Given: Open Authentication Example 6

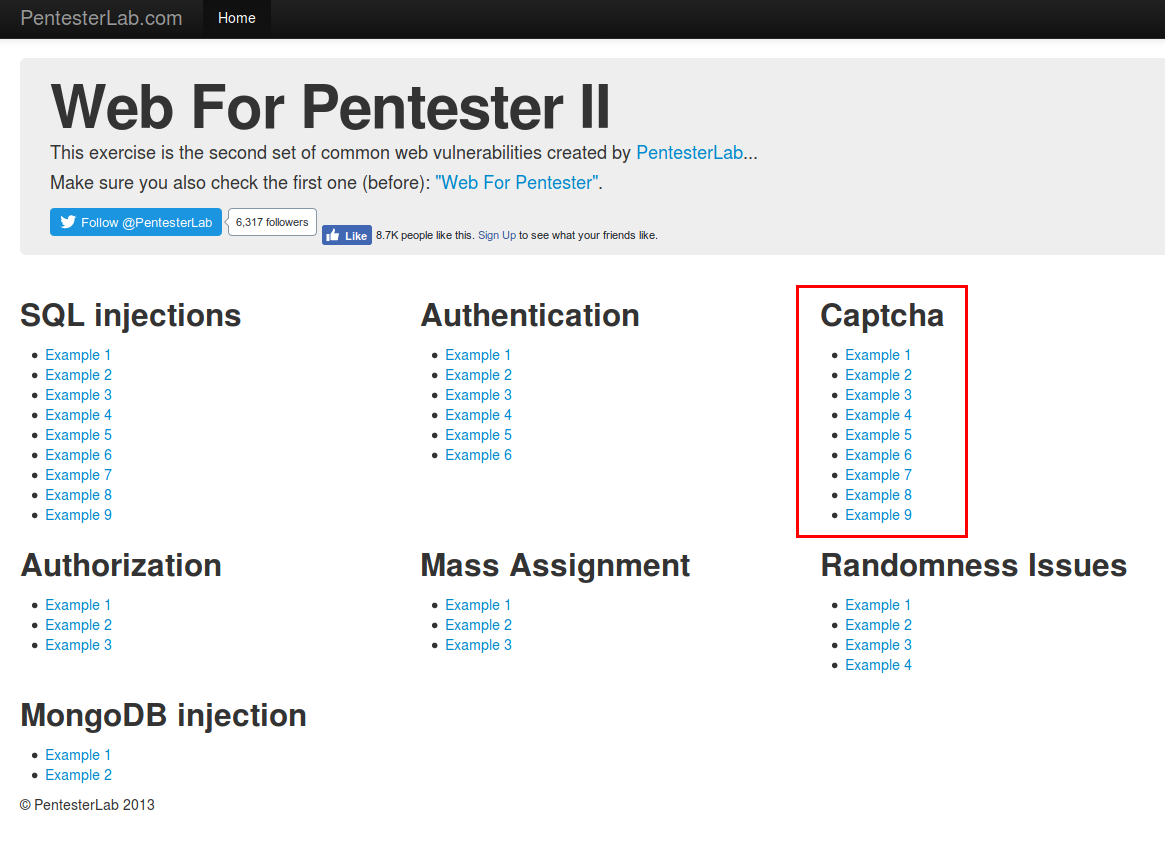Looking at the screenshot, I should coord(478,455).
